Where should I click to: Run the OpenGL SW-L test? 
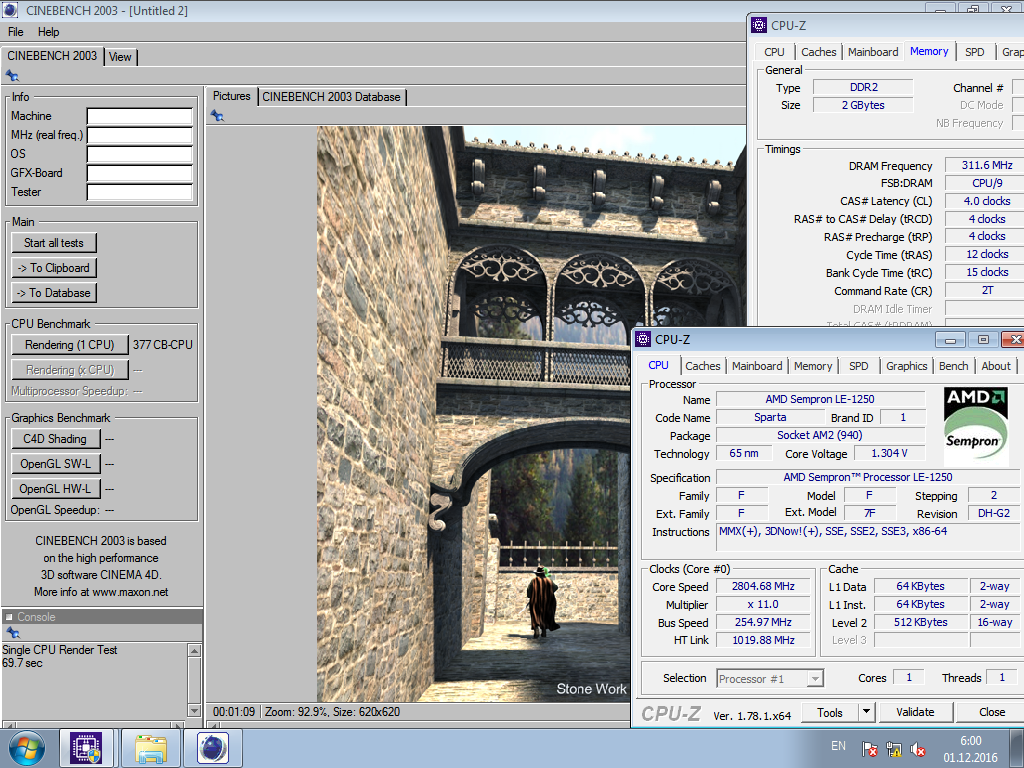point(56,464)
